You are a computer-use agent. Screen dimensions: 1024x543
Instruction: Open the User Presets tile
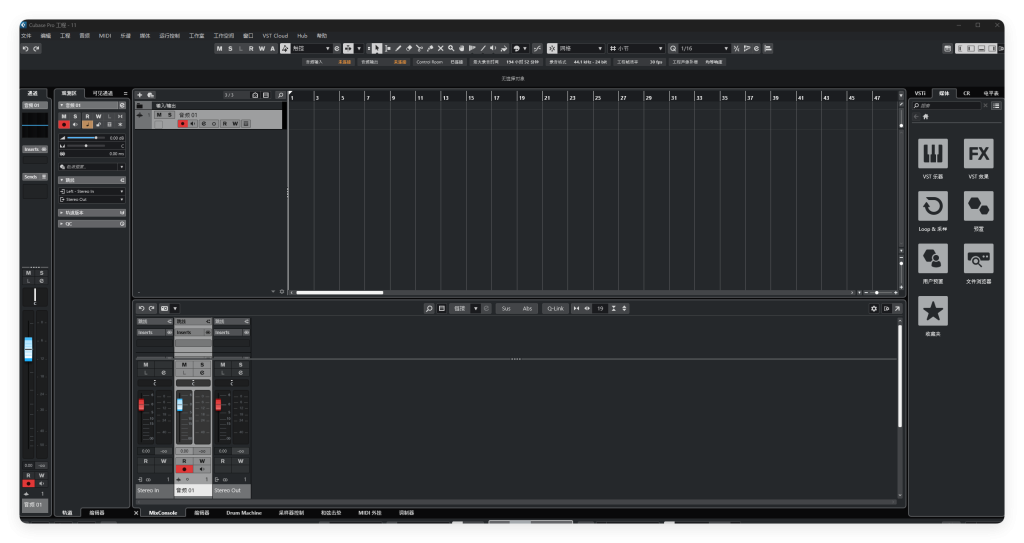point(933,259)
